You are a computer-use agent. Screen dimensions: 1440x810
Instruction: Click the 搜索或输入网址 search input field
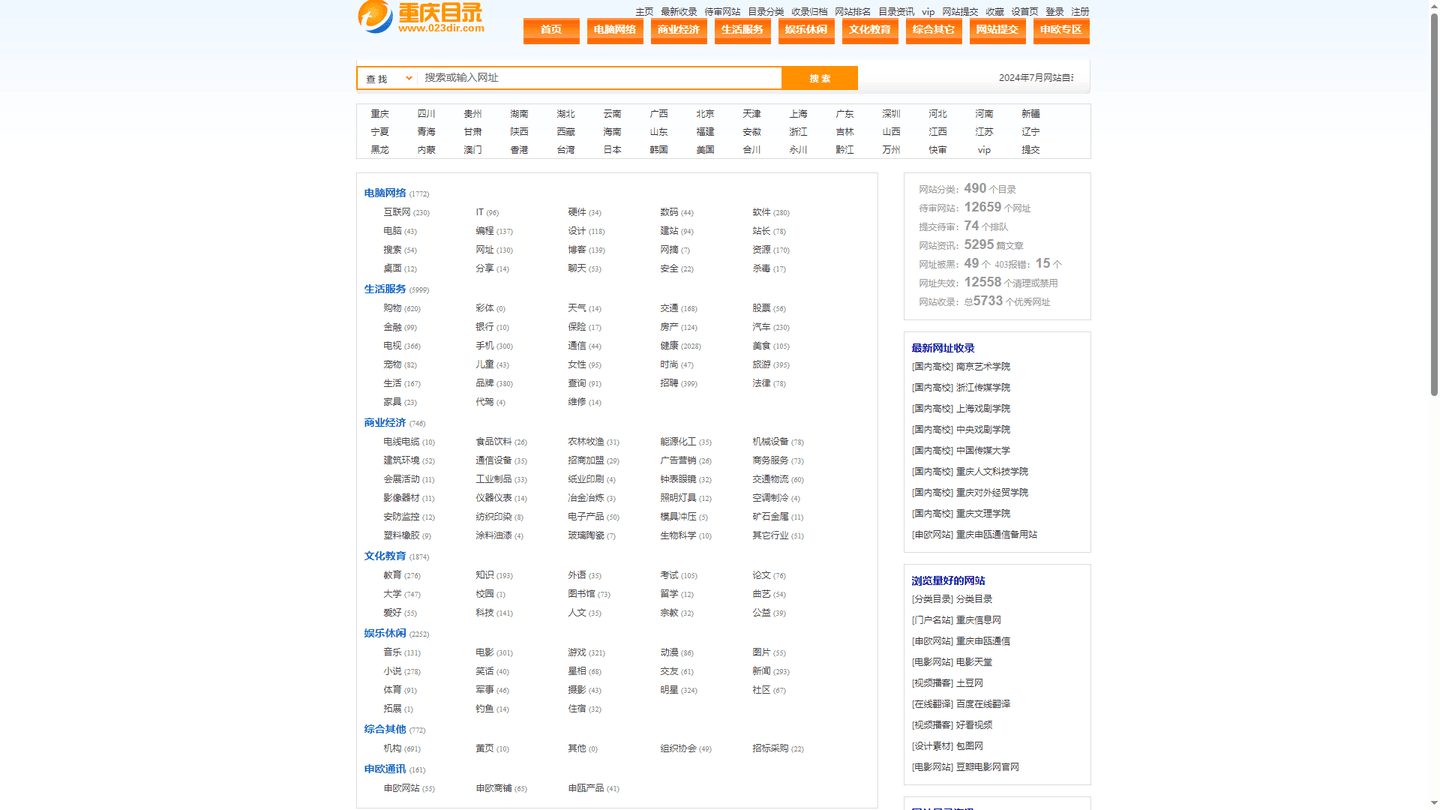[600, 78]
